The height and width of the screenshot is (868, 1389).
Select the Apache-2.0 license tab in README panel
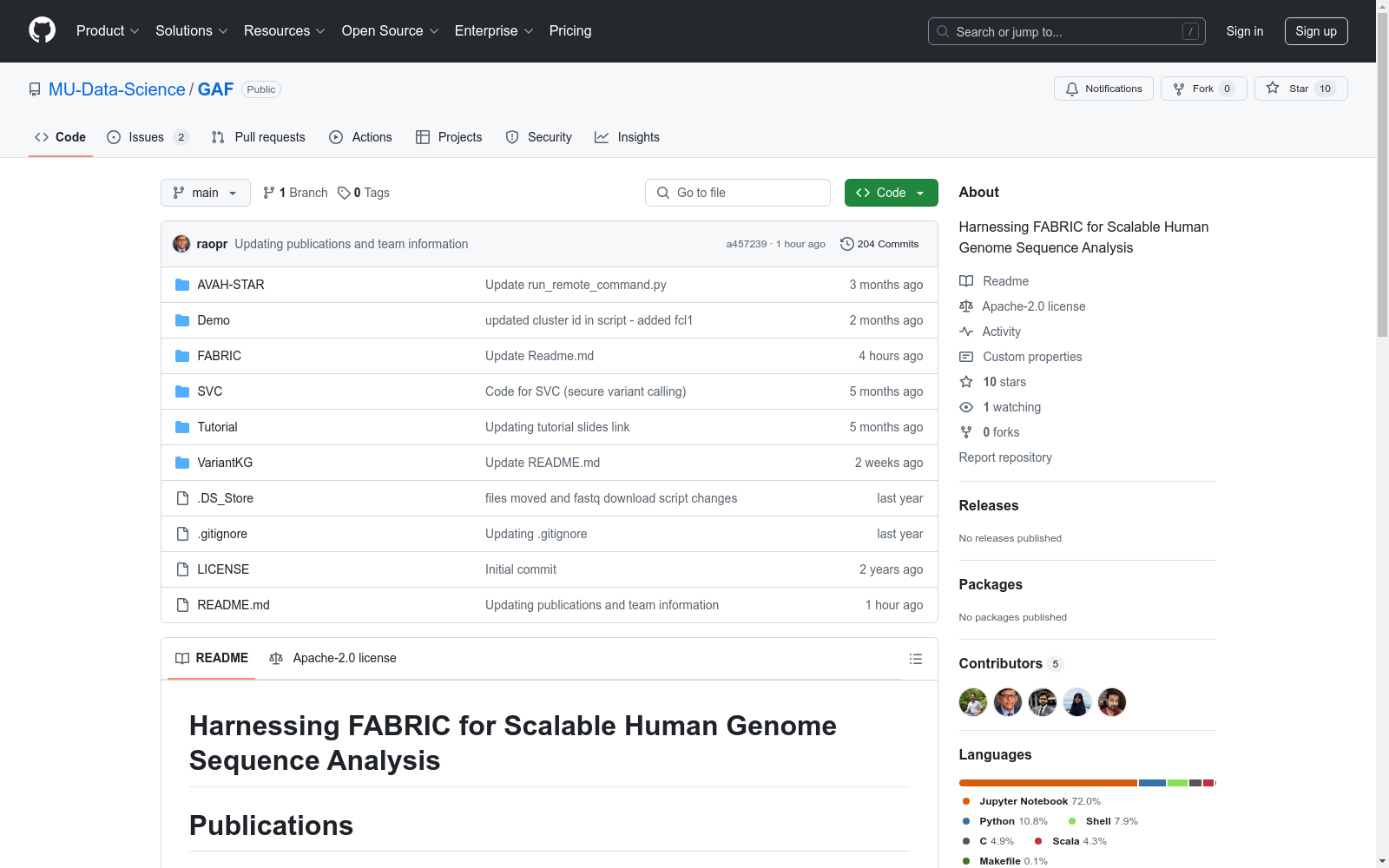point(332,658)
